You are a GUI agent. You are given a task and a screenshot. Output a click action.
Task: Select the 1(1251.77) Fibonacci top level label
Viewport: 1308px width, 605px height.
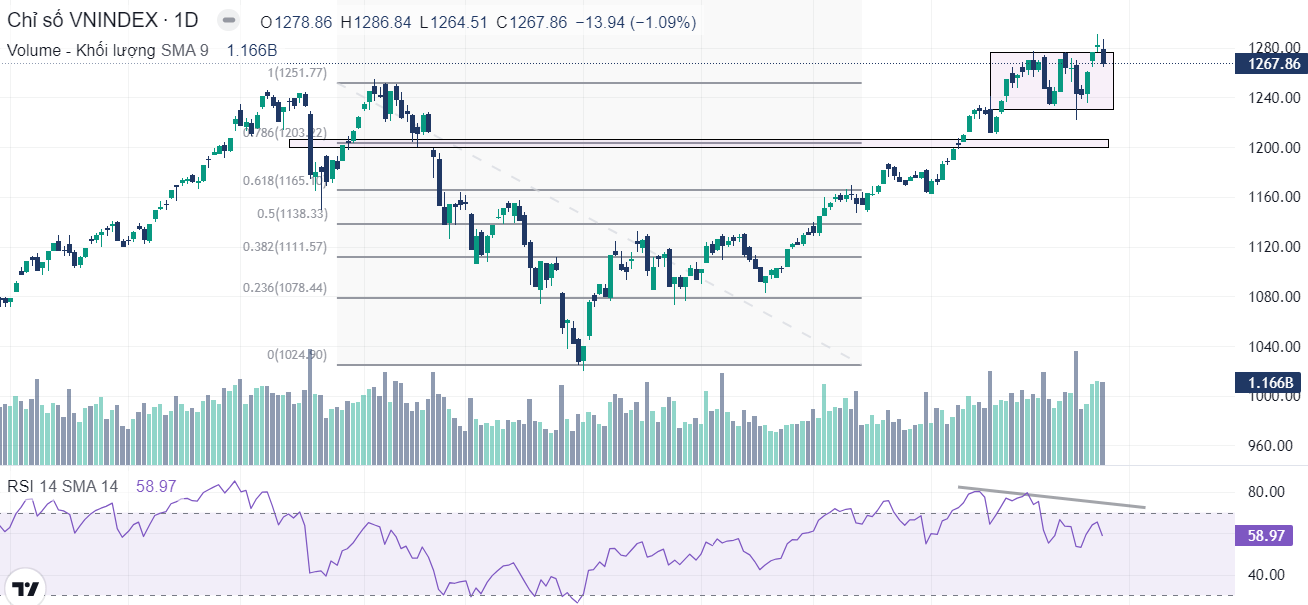coord(296,73)
